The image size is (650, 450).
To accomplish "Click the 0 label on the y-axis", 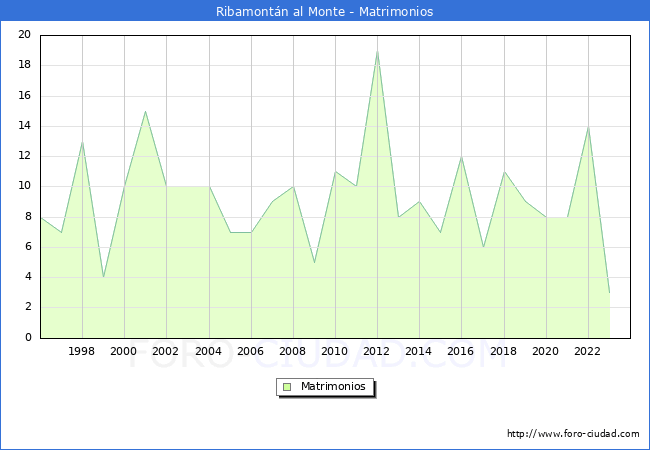I will (28, 337).
